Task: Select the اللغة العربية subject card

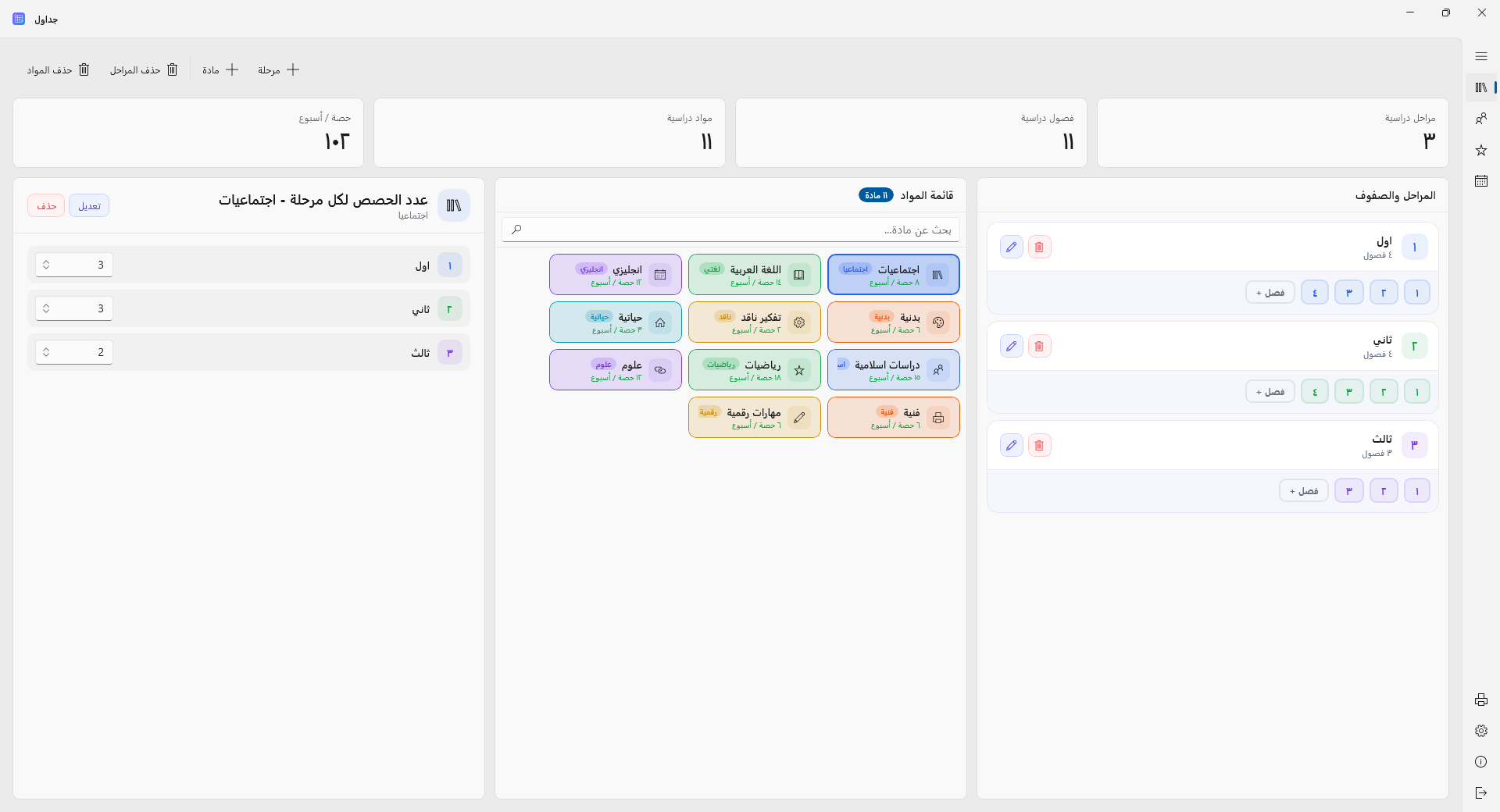Action: click(754, 275)
